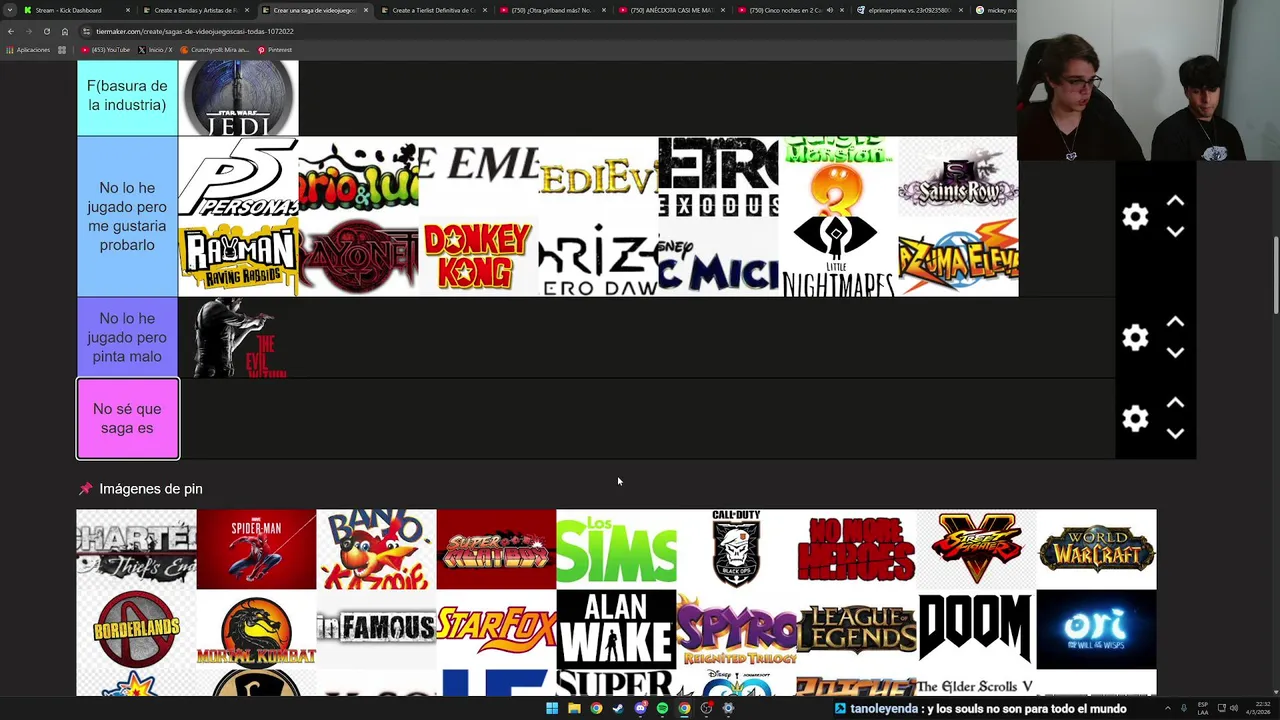The height and width of the screenshot is (720, 1280).
Task: Pick the Bayonetta logo image
Action: [x=358, y=257]
